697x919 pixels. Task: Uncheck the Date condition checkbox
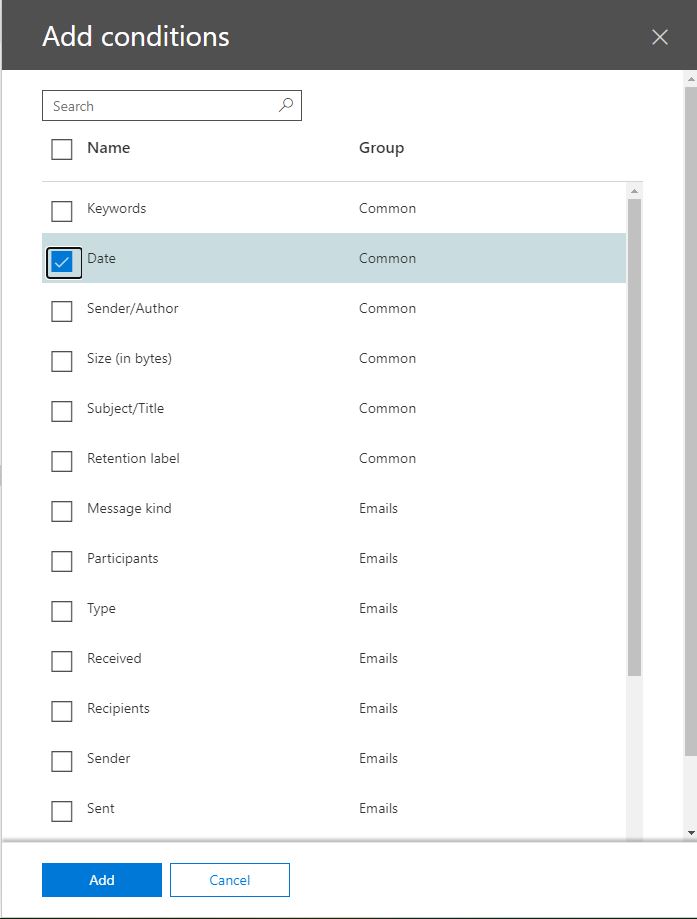click(x=62, y=261)
